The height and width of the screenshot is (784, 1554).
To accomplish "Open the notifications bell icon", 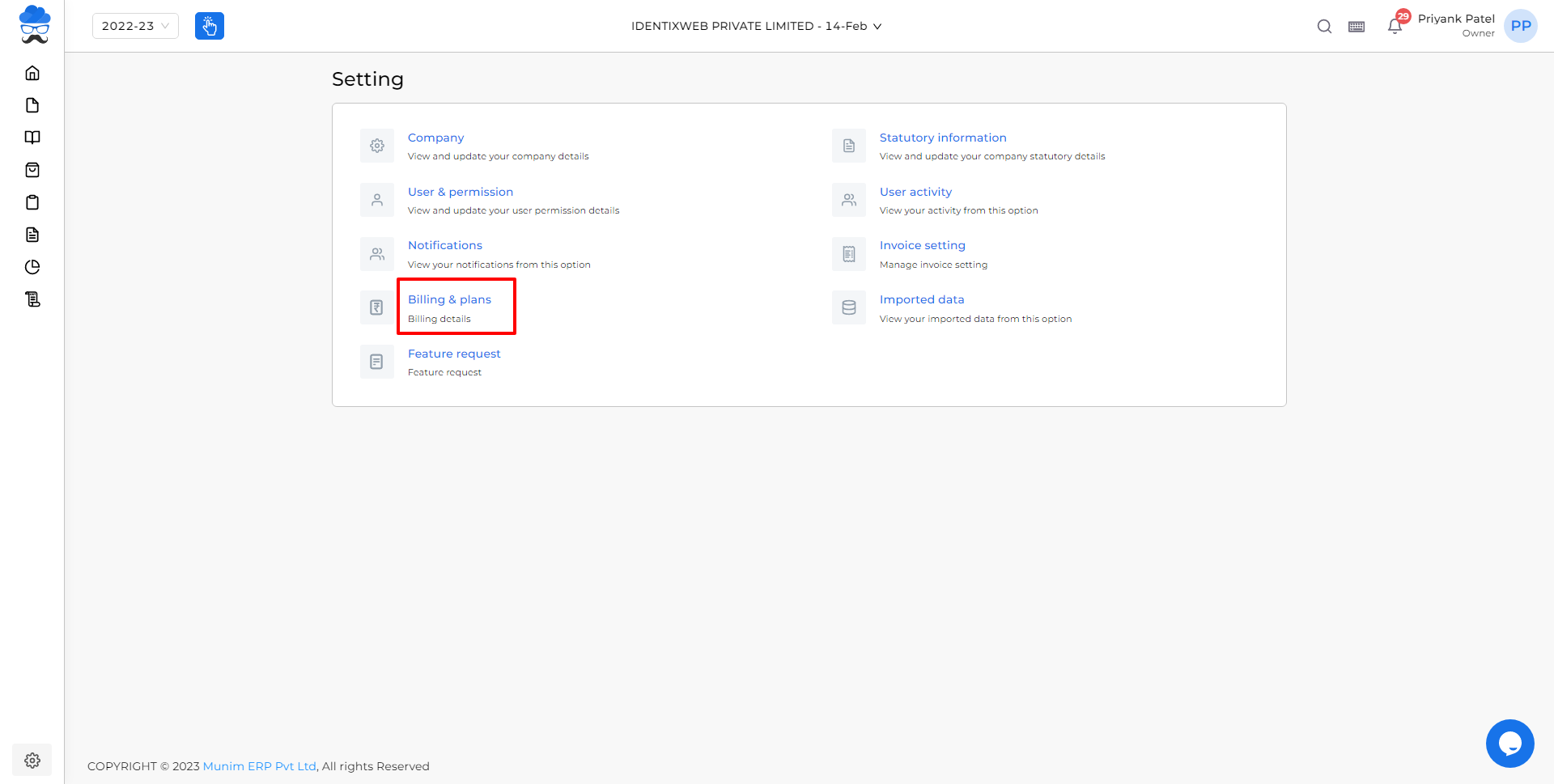I will pyautogui.click(x=1395, y=26).
